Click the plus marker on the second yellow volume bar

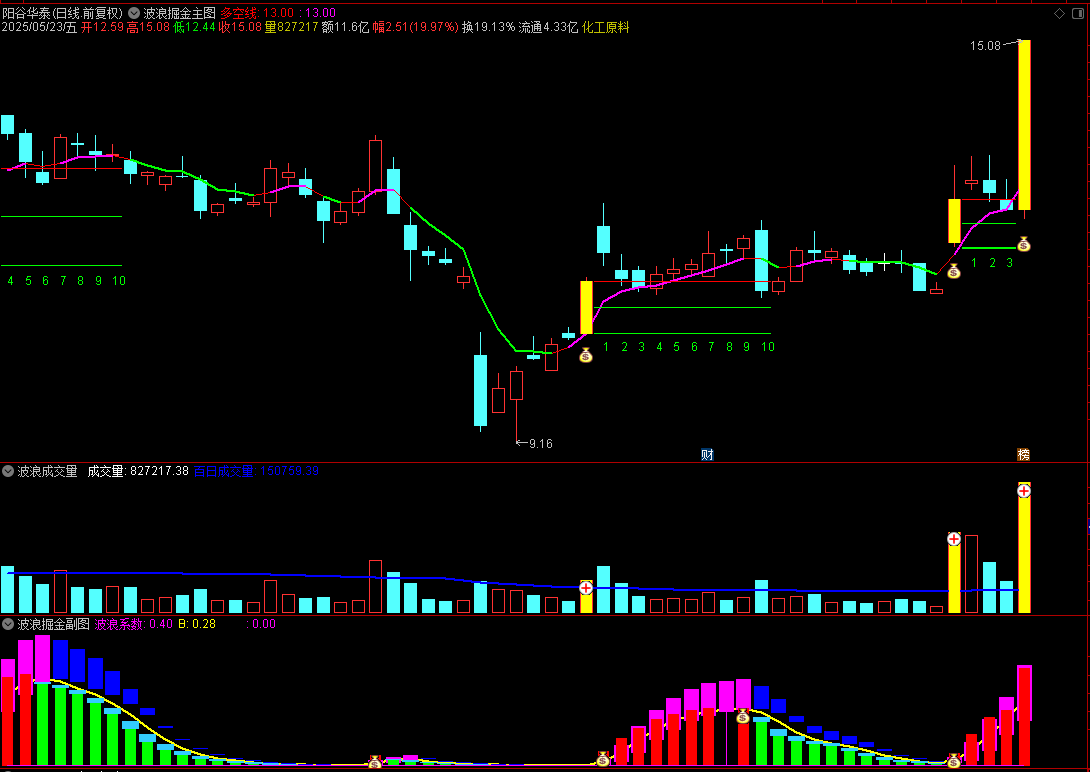(x=954, y=539)
